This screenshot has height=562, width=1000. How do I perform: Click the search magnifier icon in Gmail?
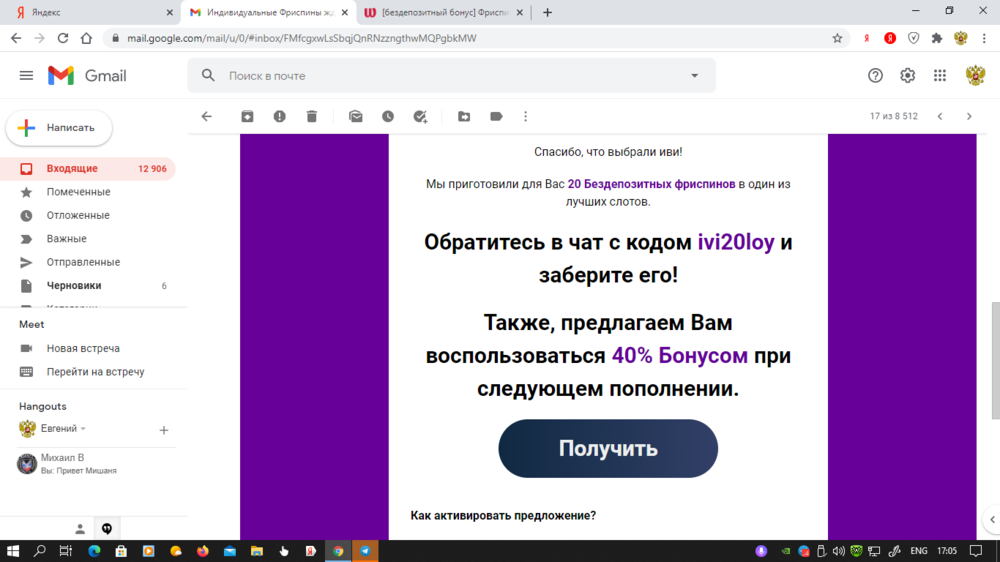[x=208, y=75]
